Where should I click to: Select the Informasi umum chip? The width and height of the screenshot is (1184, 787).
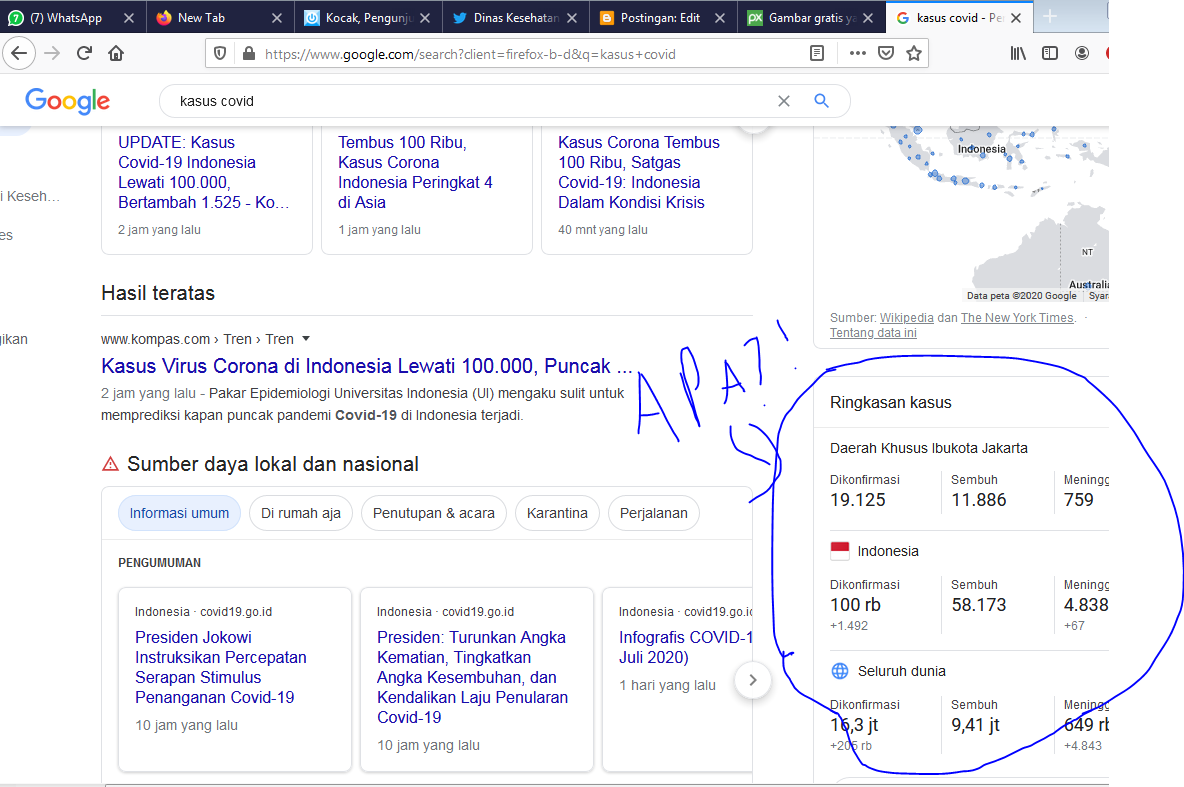pyautogui.click(x=179, y=513)
